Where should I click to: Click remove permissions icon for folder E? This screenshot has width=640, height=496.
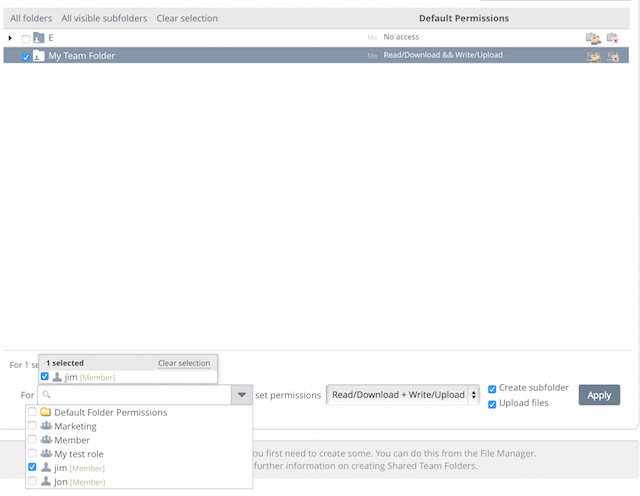coord(612,38)
